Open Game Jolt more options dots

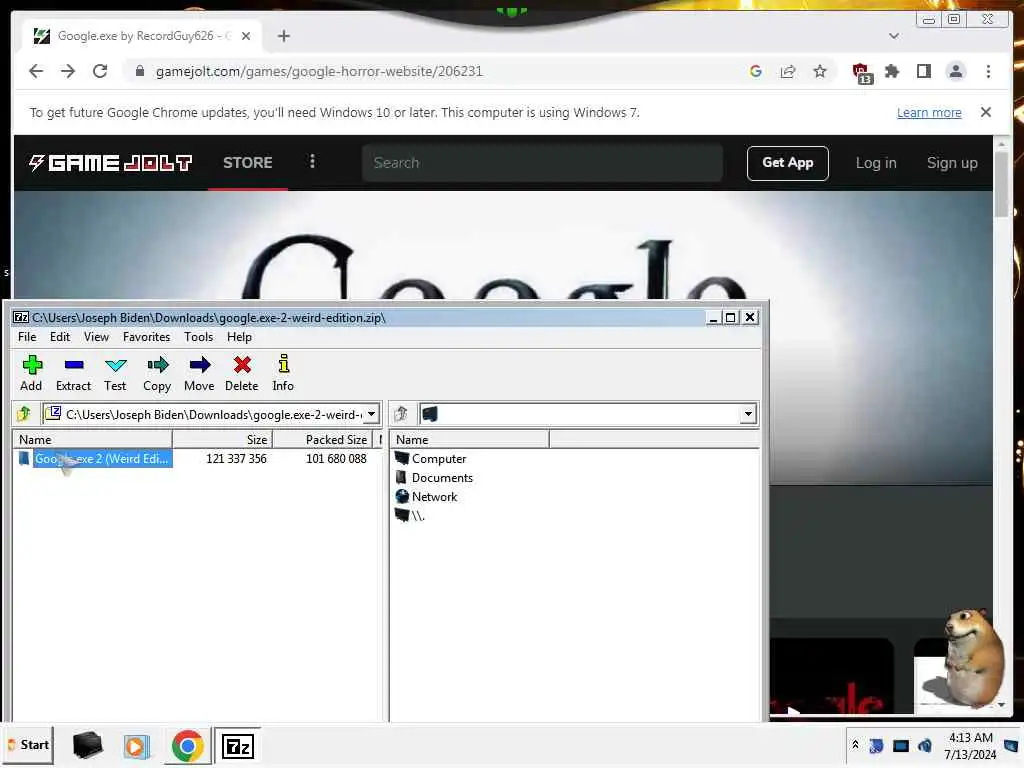312,161
